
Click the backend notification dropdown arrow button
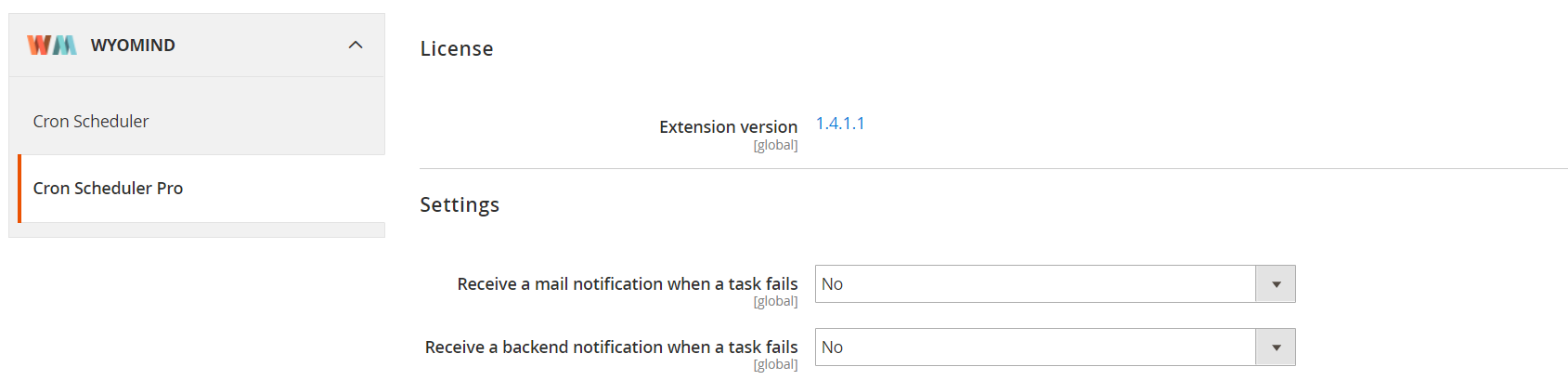point(1276,347)
